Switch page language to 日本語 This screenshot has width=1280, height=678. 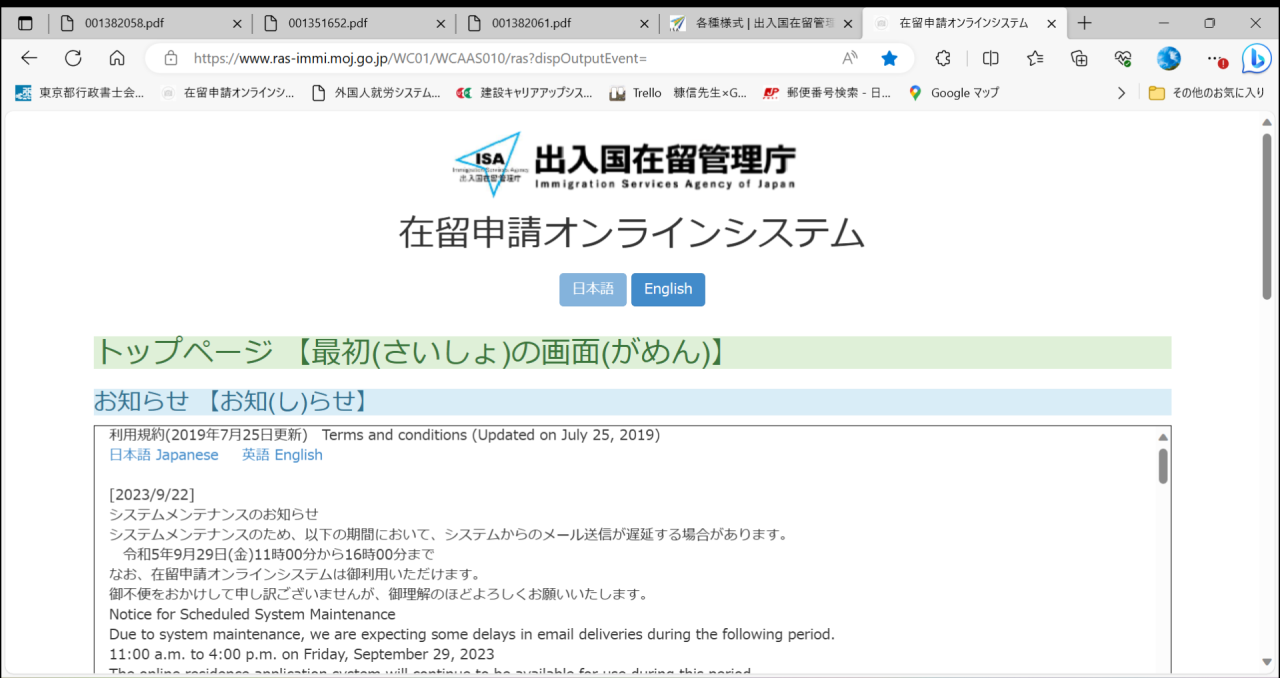coord(593,289)
